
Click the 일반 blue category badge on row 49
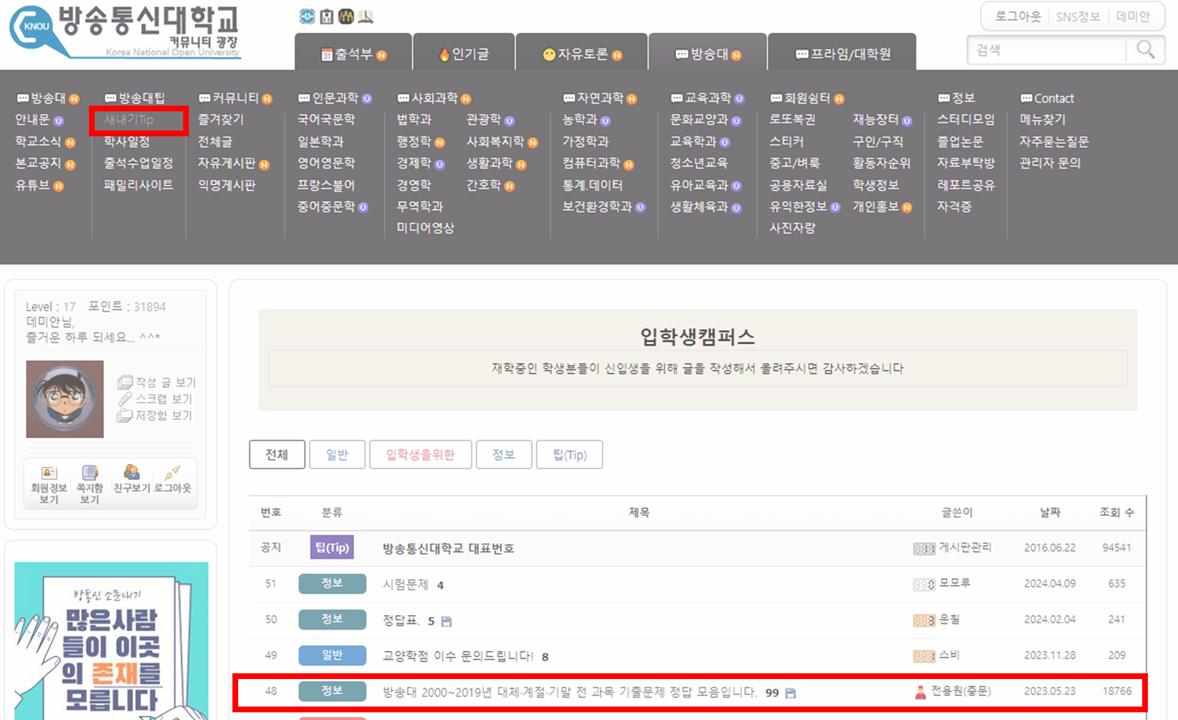332,655
